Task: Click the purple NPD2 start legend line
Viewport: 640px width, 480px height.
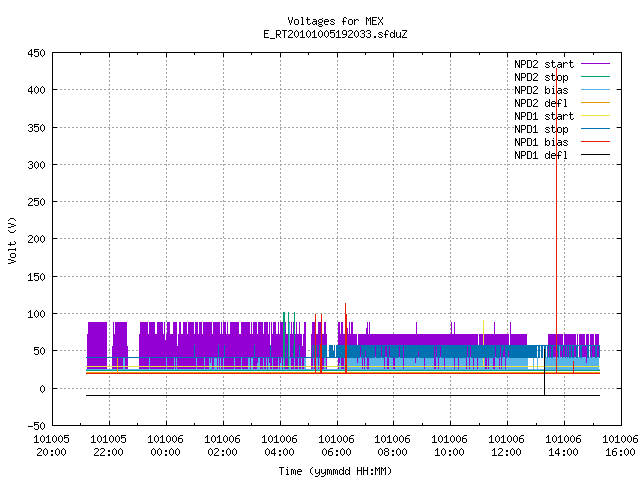Action: click(595, 64)
